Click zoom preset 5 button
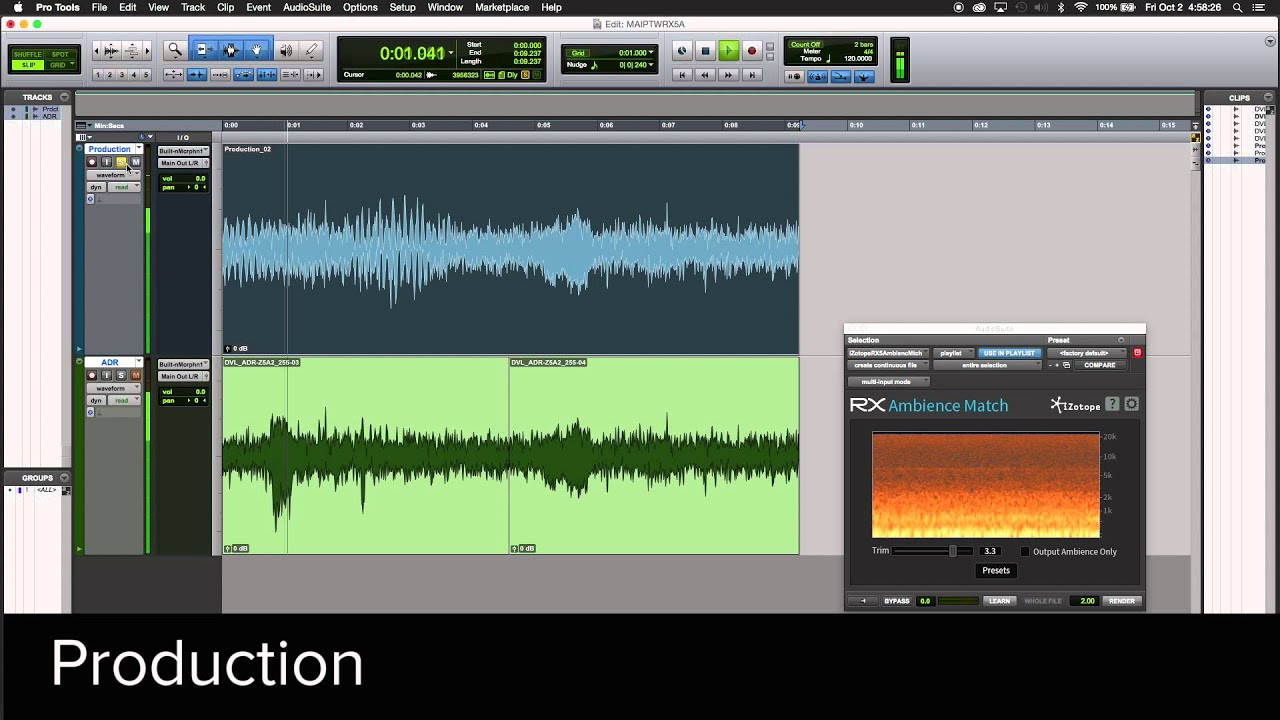The image size is (1280, 720). (x=146, y=75)
